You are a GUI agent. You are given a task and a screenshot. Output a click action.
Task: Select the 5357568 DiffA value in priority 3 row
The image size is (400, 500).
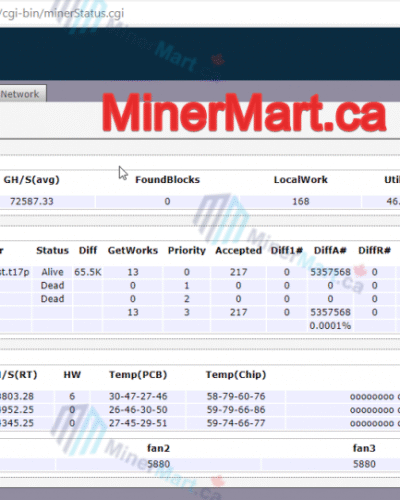[330, 312]
